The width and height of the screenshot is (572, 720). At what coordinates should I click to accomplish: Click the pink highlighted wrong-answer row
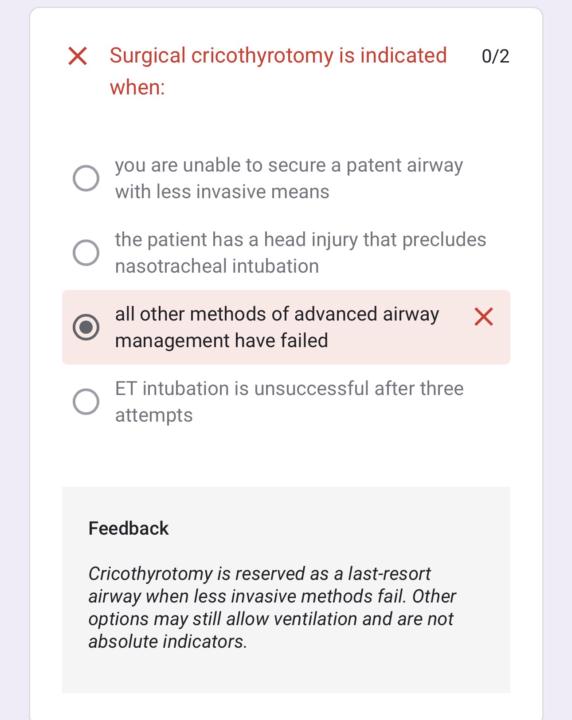coord(286,327)
